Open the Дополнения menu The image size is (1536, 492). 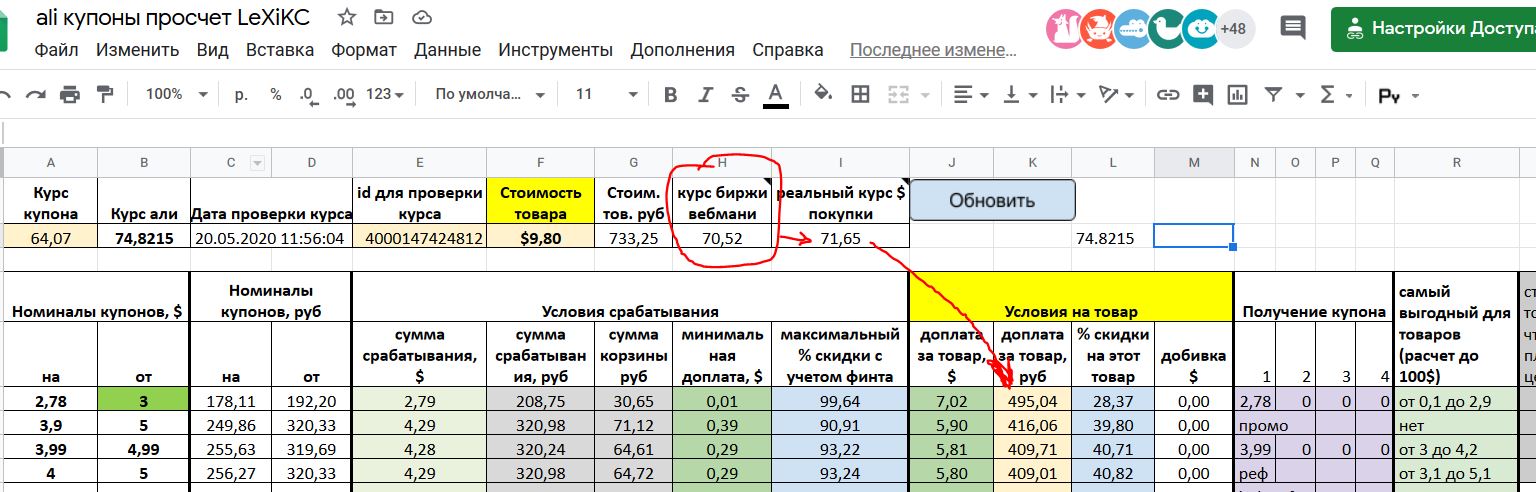[683, 50]
